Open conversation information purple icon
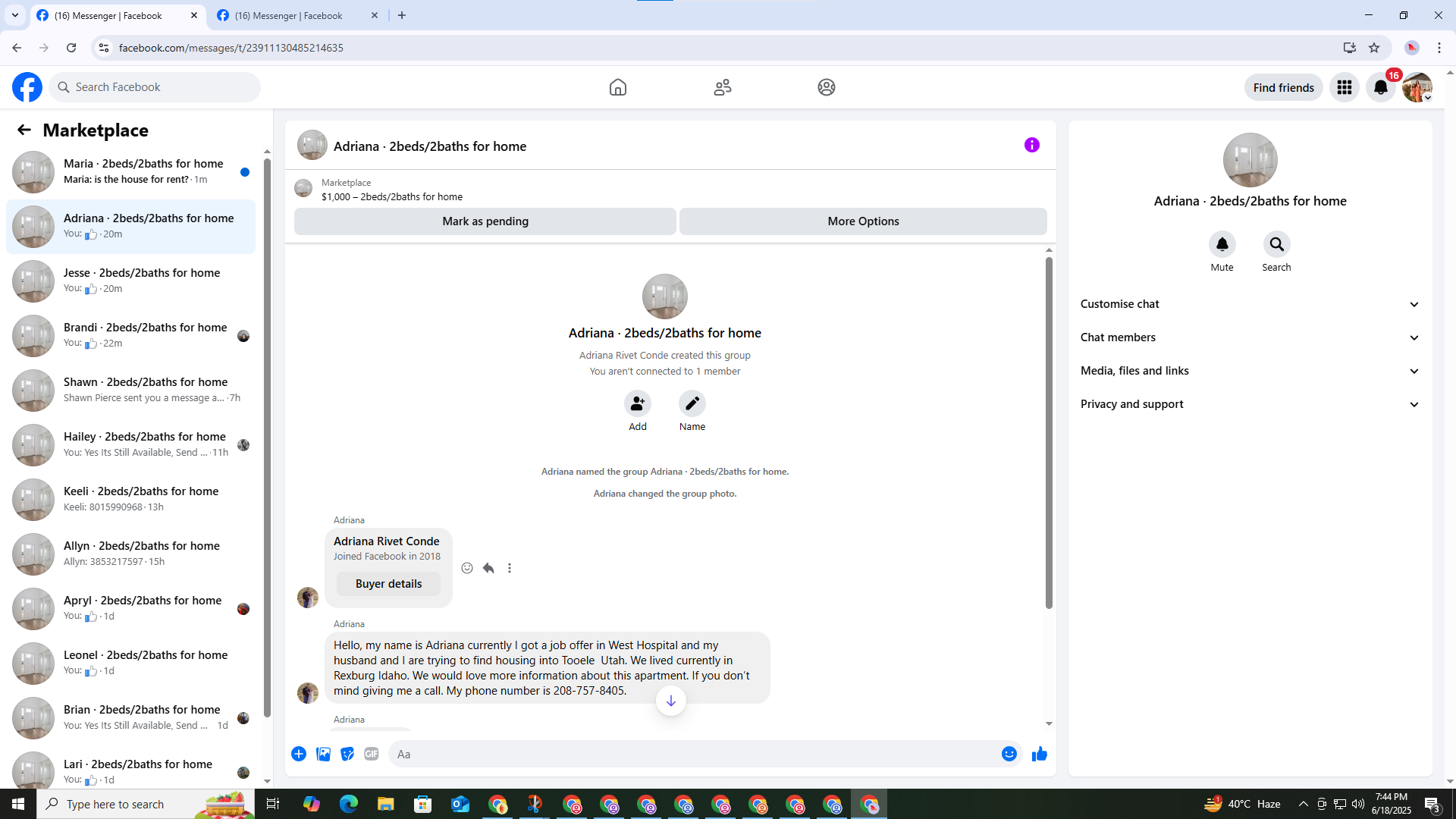1456x819 pixels. pos(1032,145)
